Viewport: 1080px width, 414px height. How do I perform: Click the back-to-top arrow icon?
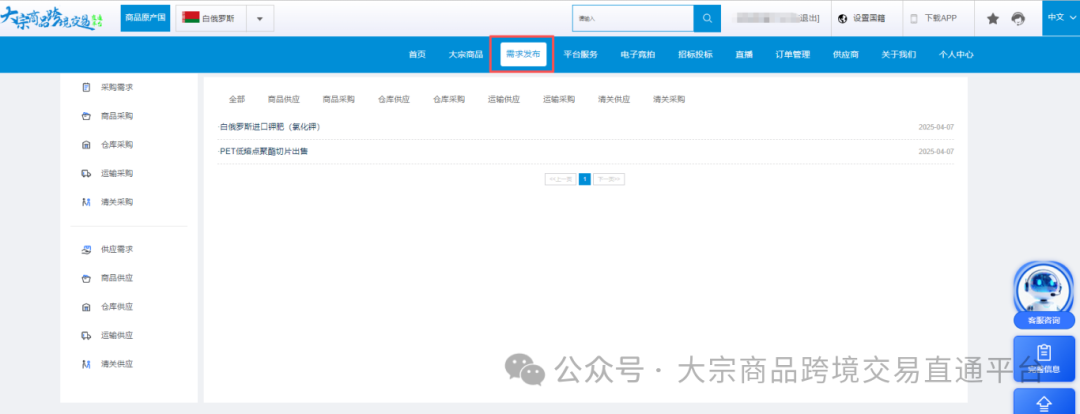1044,403
